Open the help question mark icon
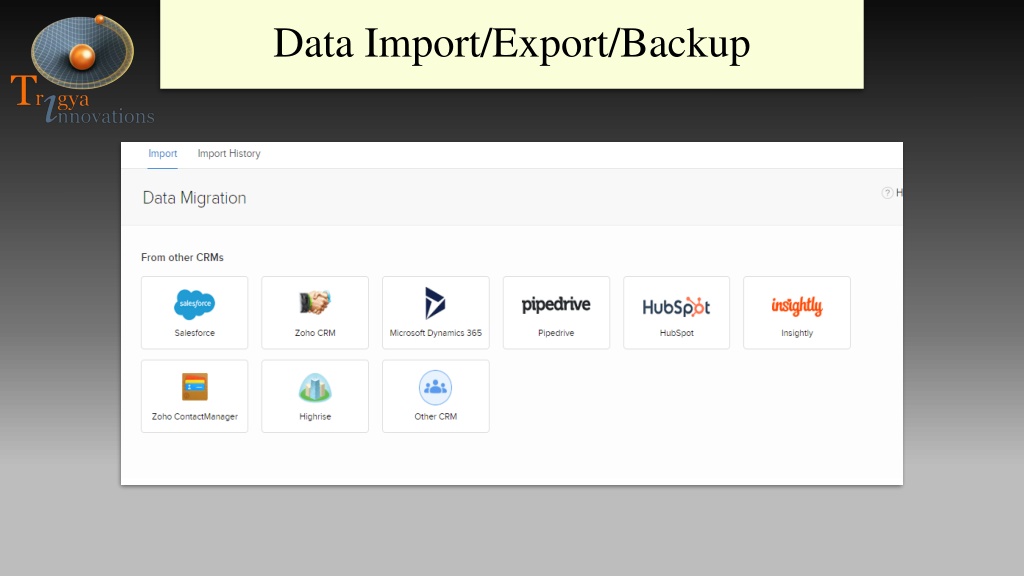Image resolution: width=1024 pixels, height=576 pixels. click(x=887, y=193)
